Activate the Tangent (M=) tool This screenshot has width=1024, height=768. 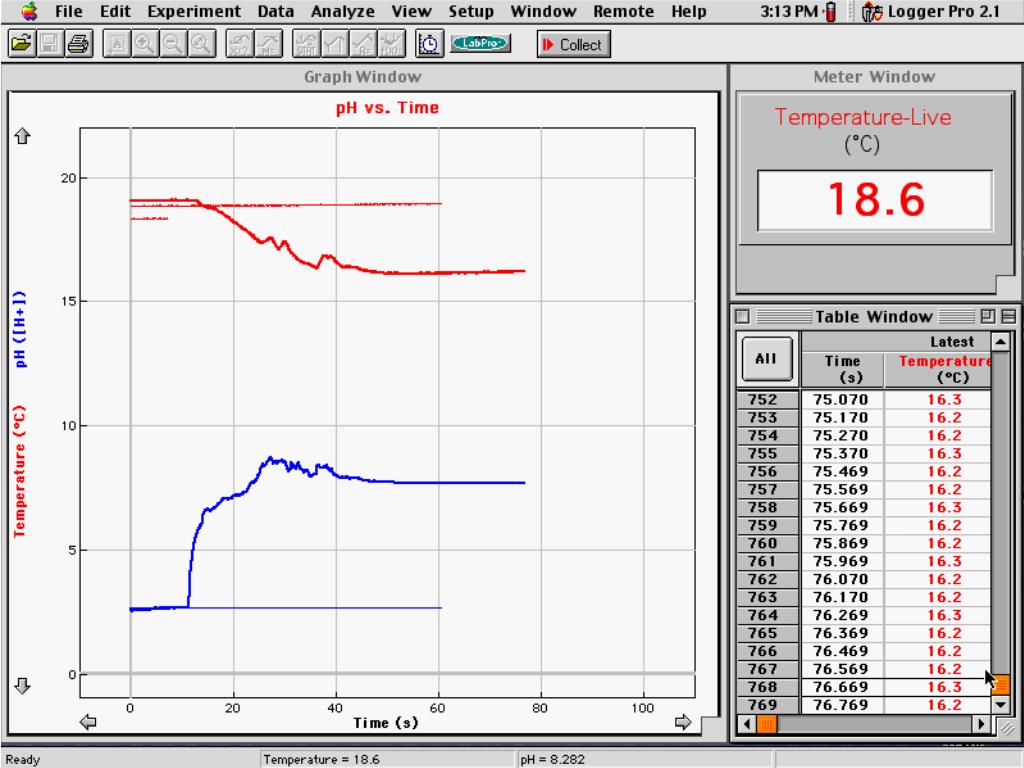coord(268,44)
